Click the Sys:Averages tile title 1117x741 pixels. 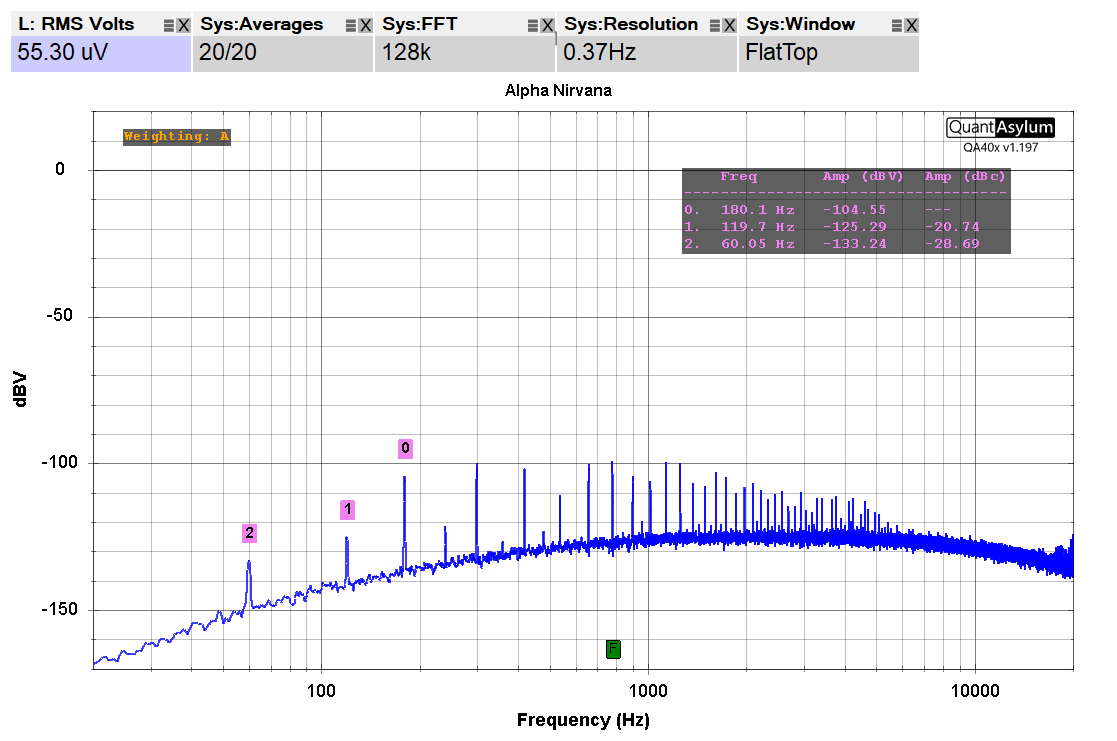[261, 24]
